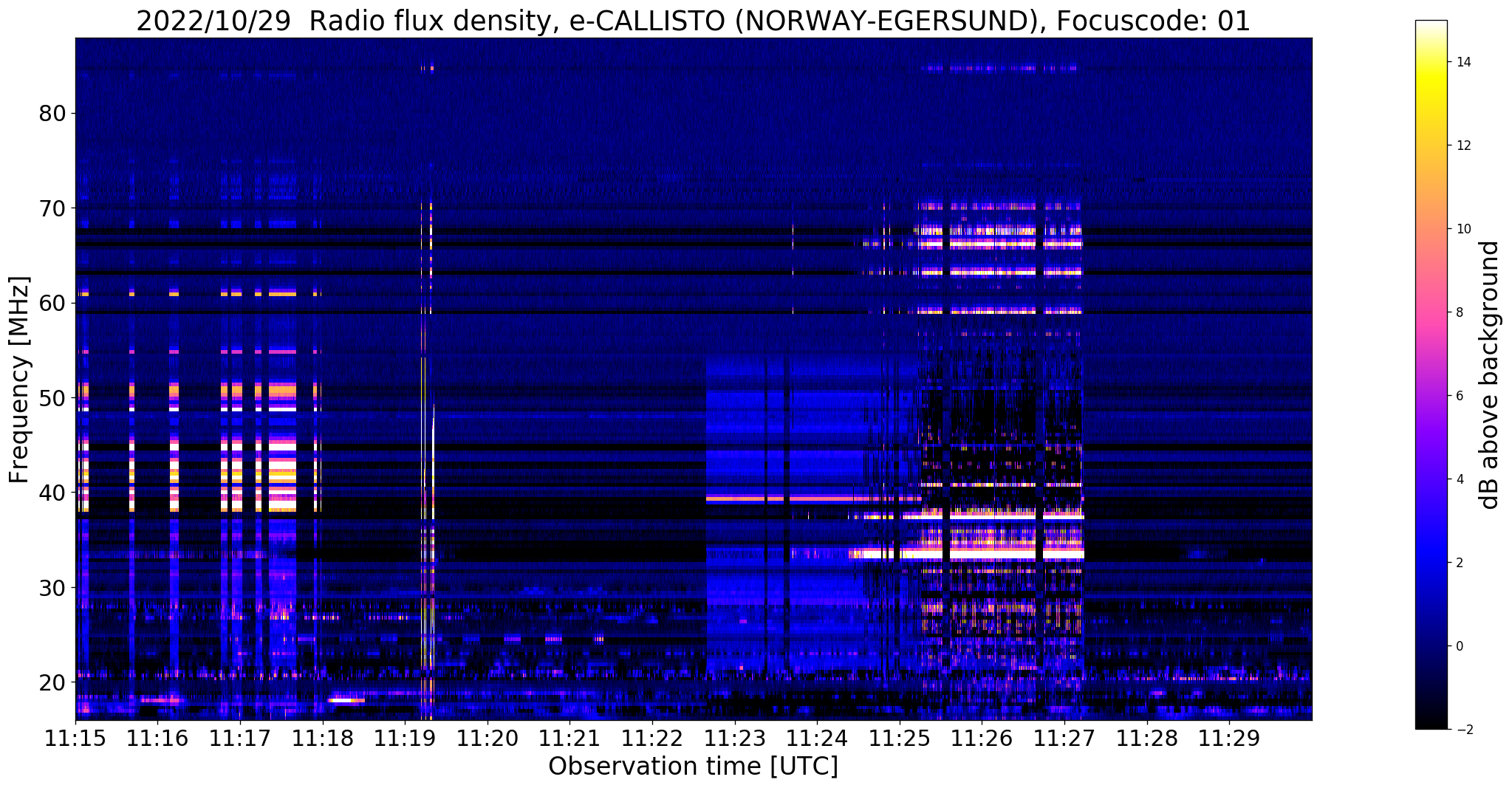Image resolution: width=1512 pixels, height=788 pixels.
Task: Click the 11:26 time tick label
Action: tap(981, 739)
